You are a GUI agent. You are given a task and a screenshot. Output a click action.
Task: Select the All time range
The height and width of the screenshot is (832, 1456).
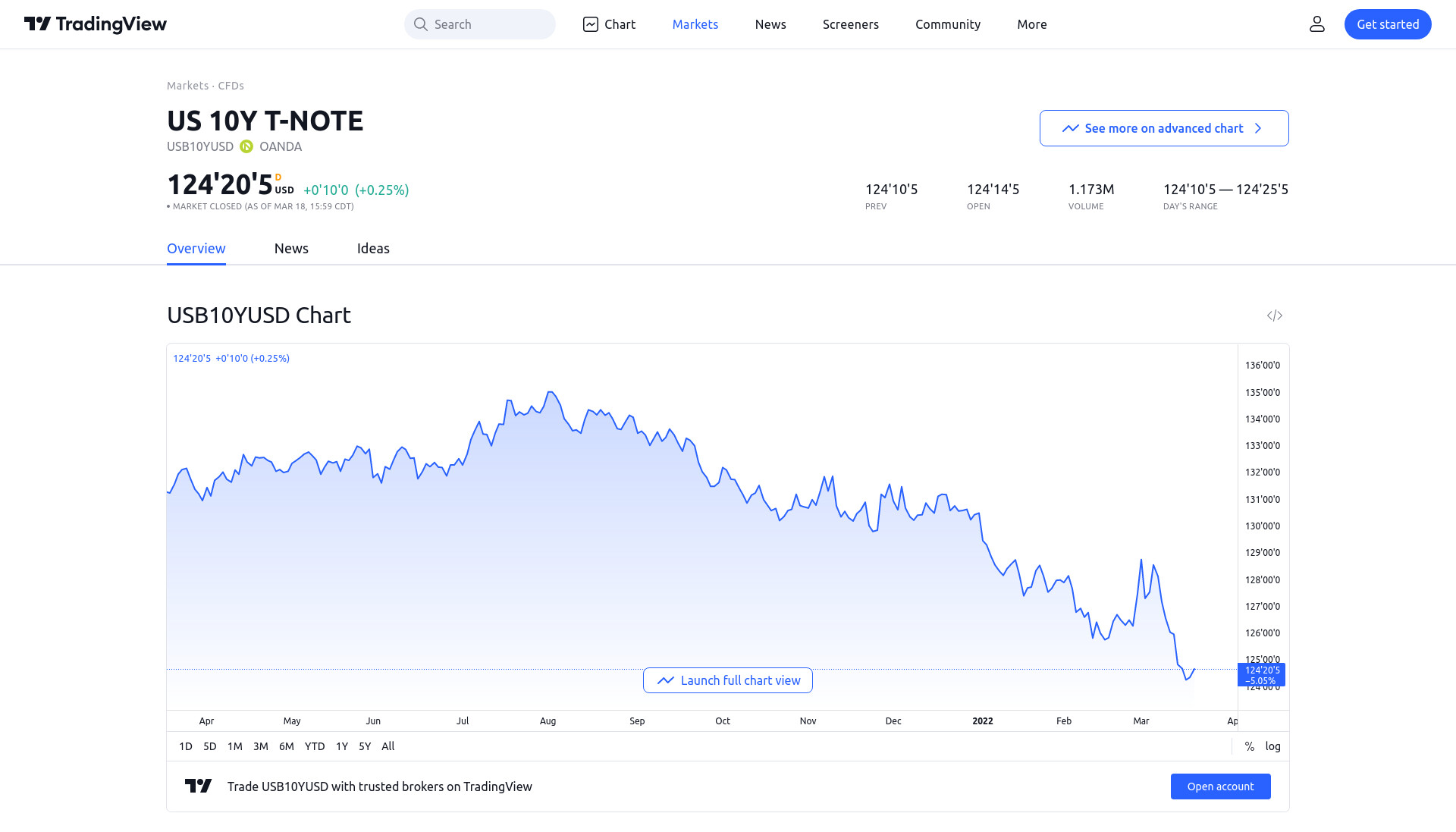tap(388, 746)
